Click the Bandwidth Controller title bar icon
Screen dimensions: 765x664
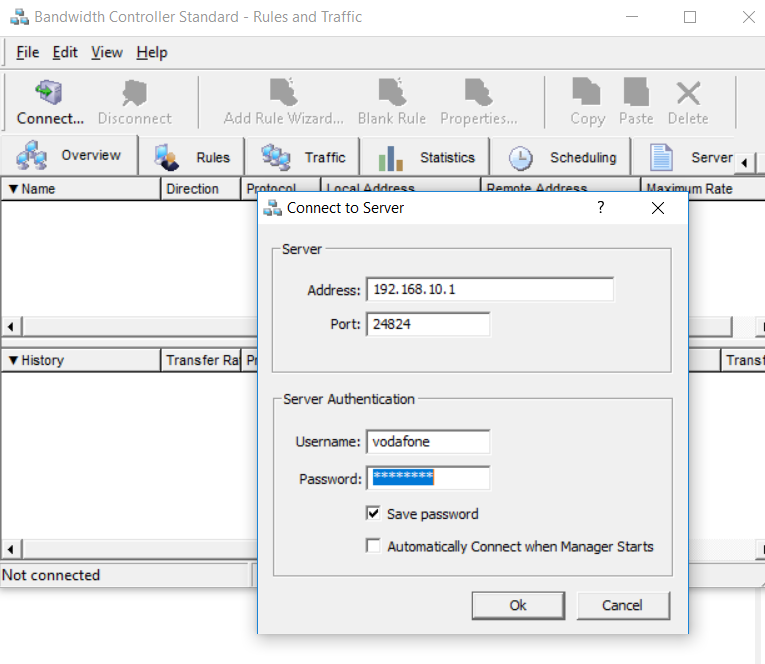20,17
